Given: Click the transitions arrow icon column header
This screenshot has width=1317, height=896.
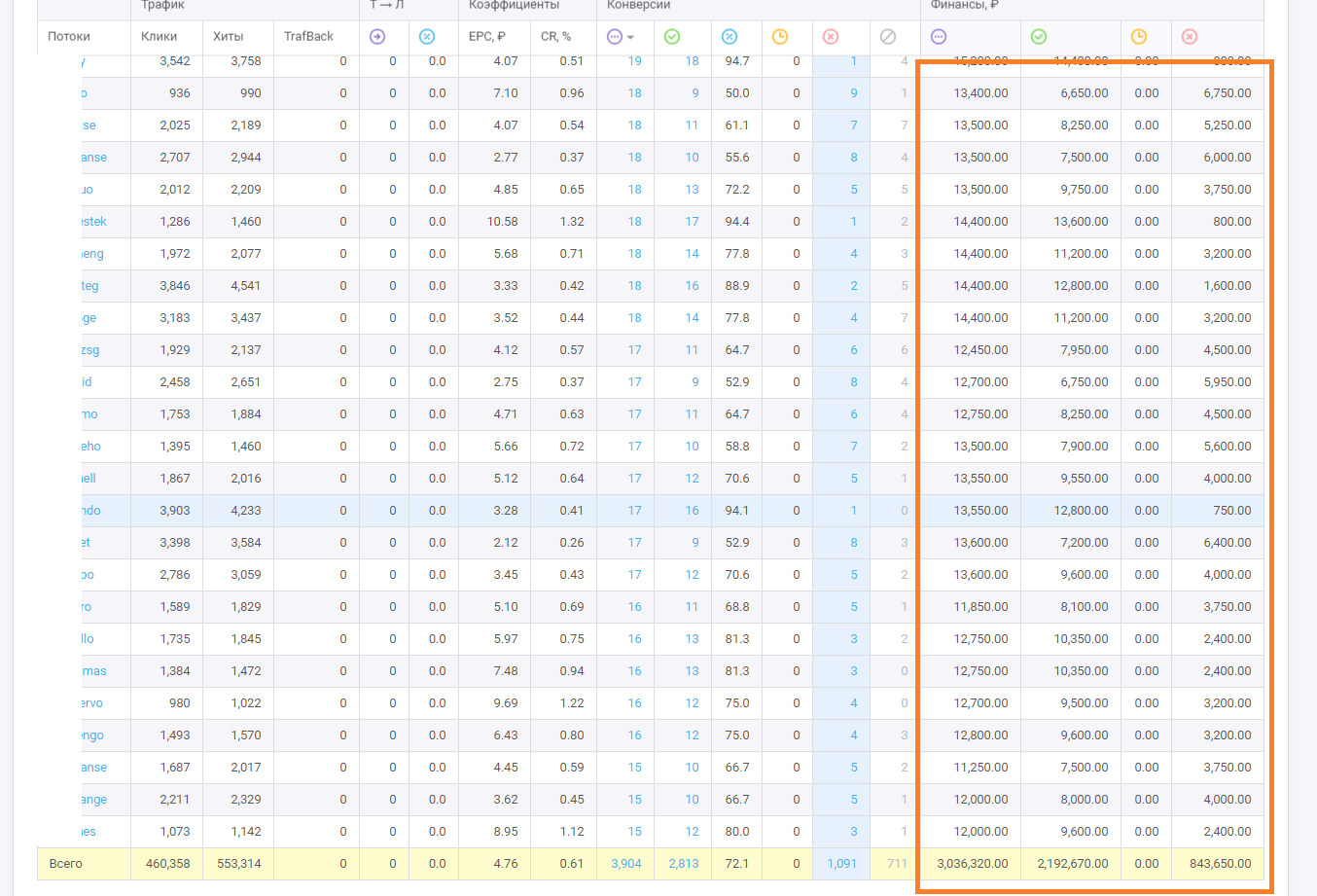Looking at the screenshot, I should (377, 37).
